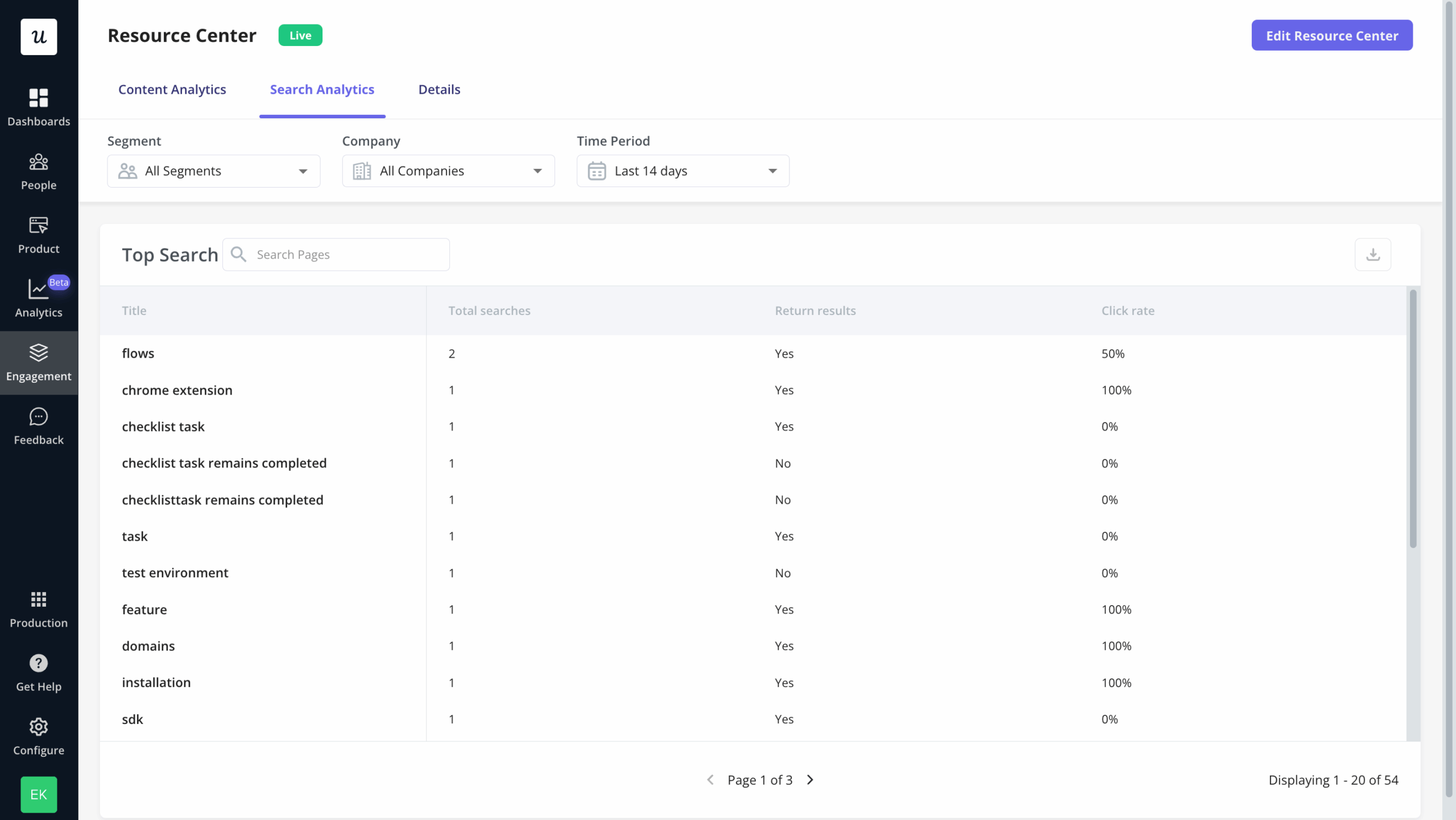Open the All Segments dropdown
Image resolution: width=1456 pixels, height=820 pixels.
[213, 171]
